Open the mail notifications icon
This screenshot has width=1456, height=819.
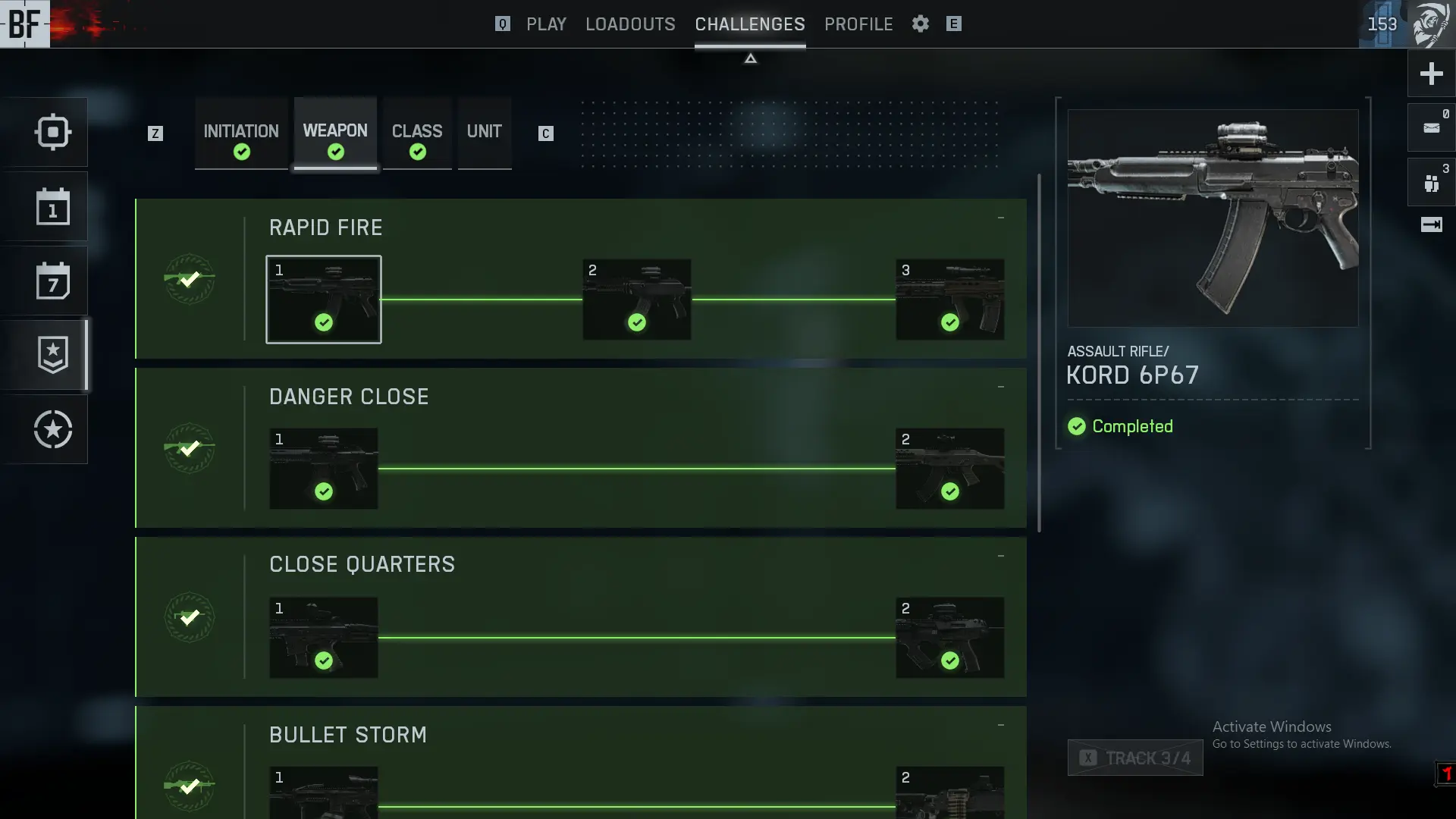click(x=1431, y=127)
